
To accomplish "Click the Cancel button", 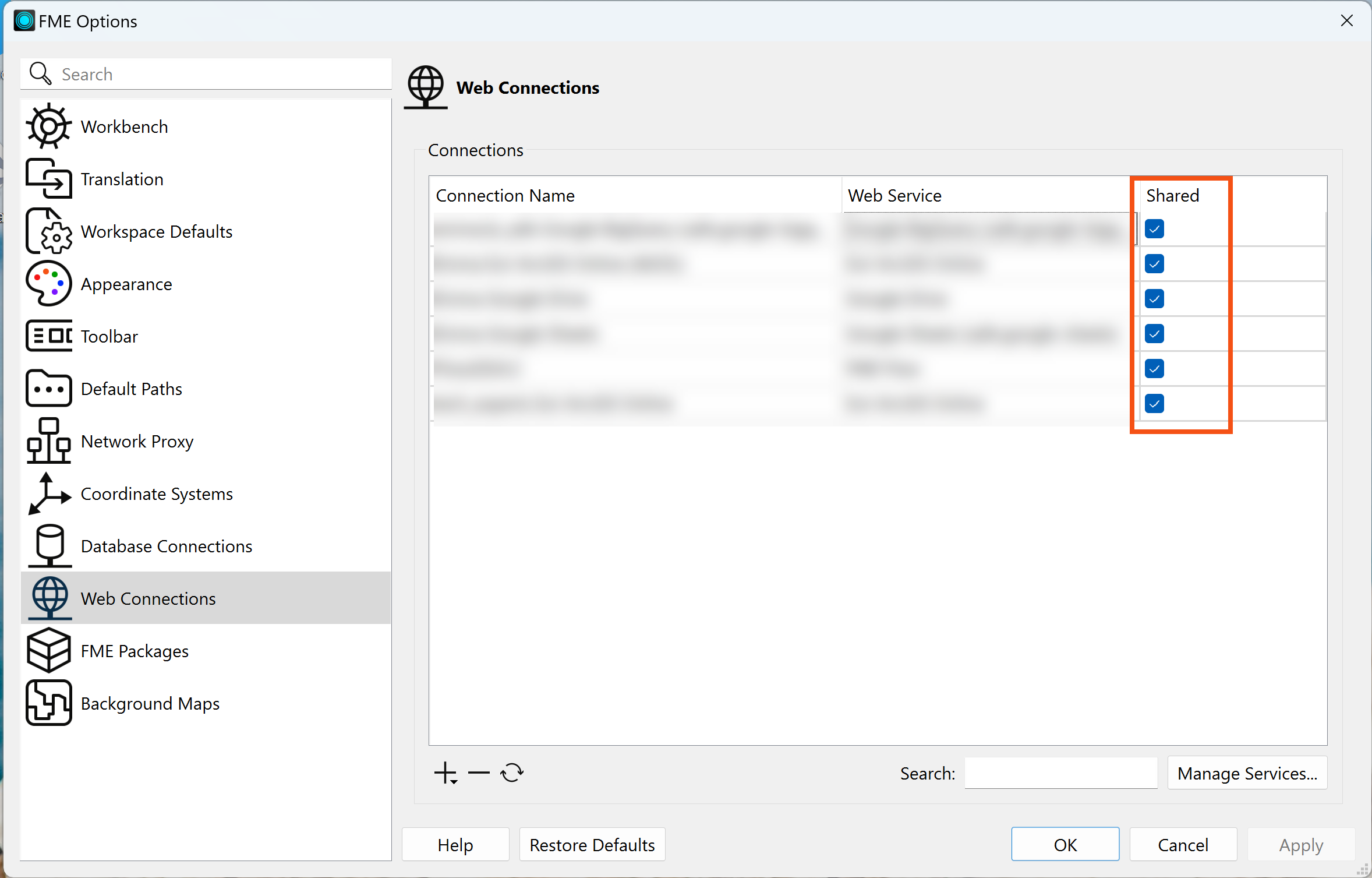I will tap(1183, 845).
